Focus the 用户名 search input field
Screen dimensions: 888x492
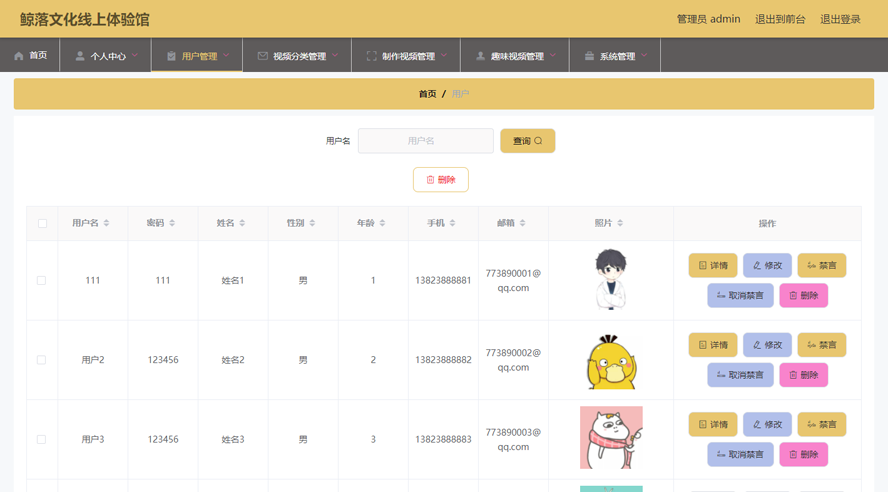pos(426,141)
